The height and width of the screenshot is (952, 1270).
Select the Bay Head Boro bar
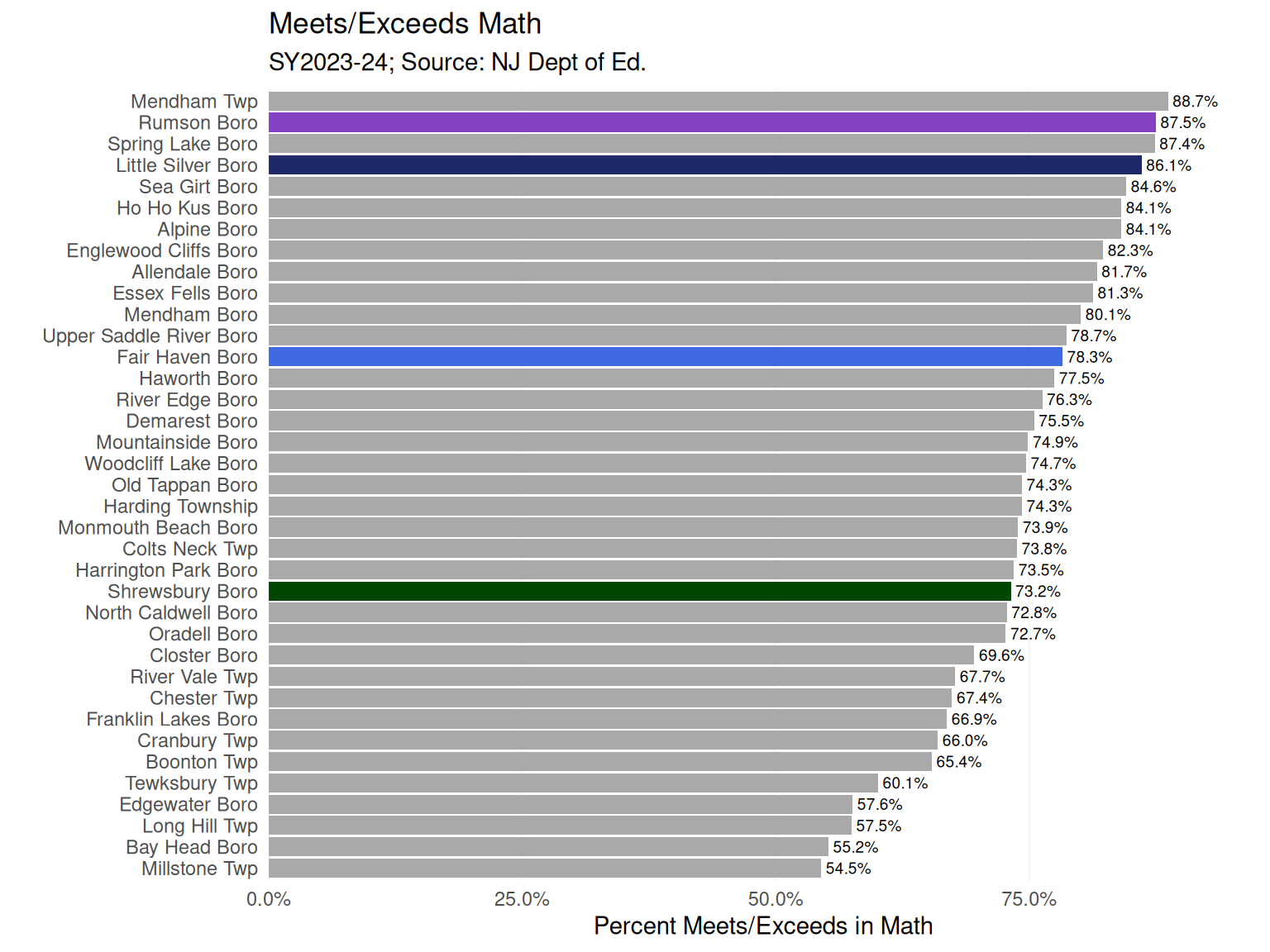click(548, 847)
